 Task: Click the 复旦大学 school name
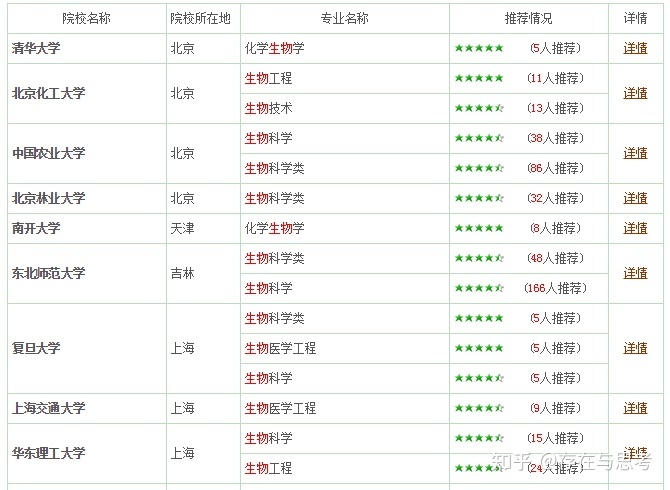click(36, 348)
